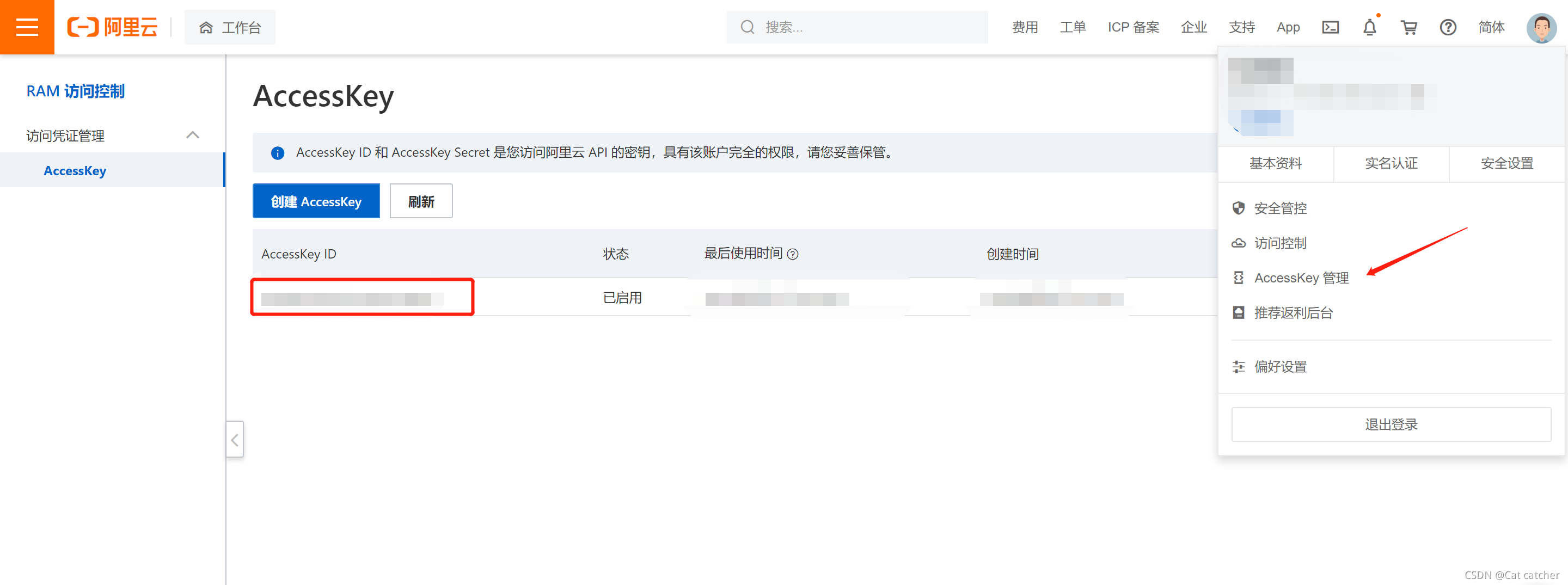Click the 创建 AccessKey button
The height and width of the screenshot is (585, 1568).
tap(316, 201)
